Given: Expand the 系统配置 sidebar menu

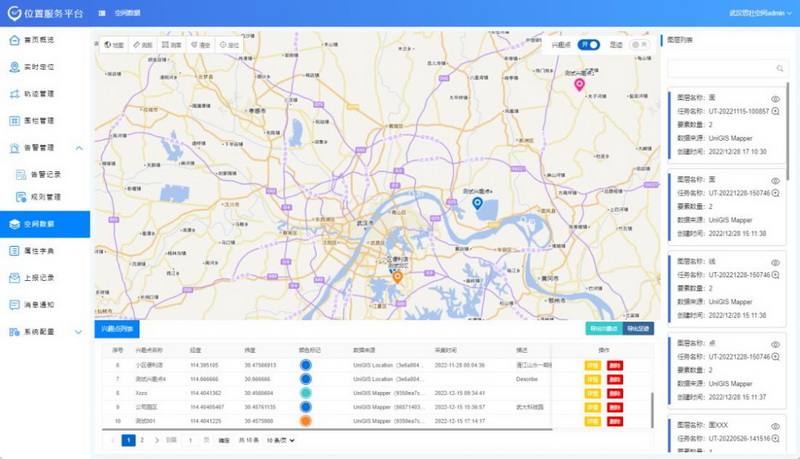Looking at the screenshot, I should pyautogui.click(x=79, y=331).
